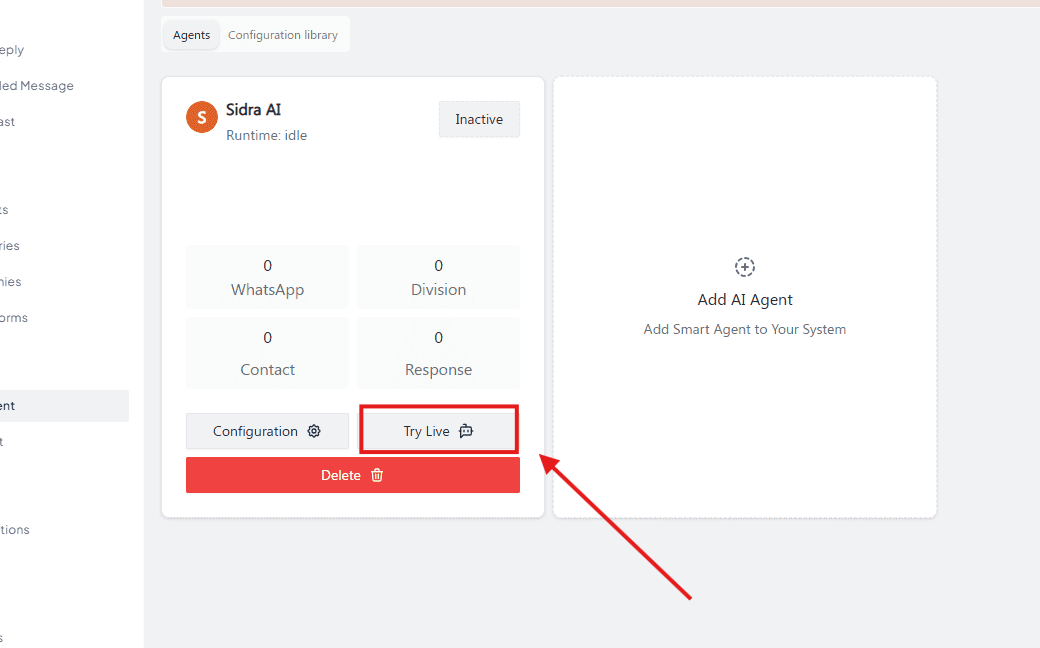The image size is (1040, 648).
Task: Select the Response stat tile
Action: coord(438,353)
